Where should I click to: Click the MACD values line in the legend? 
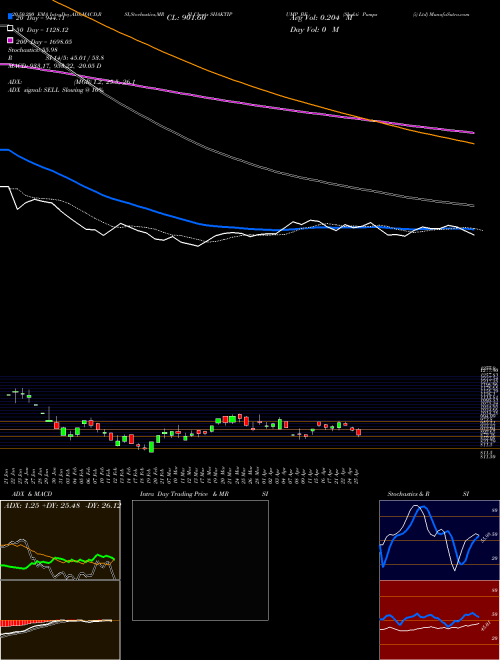[54, 66]
